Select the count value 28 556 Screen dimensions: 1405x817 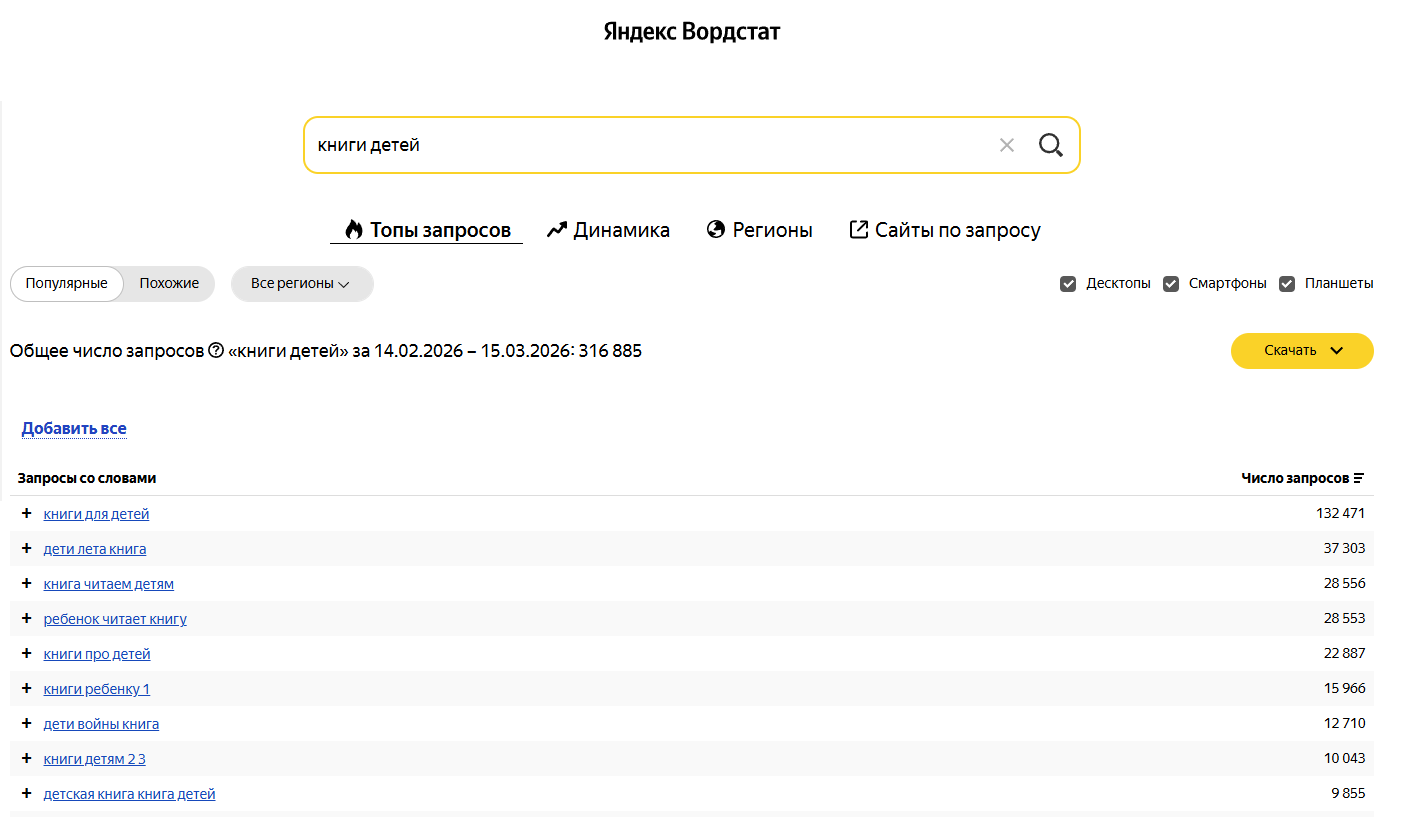1344,584
